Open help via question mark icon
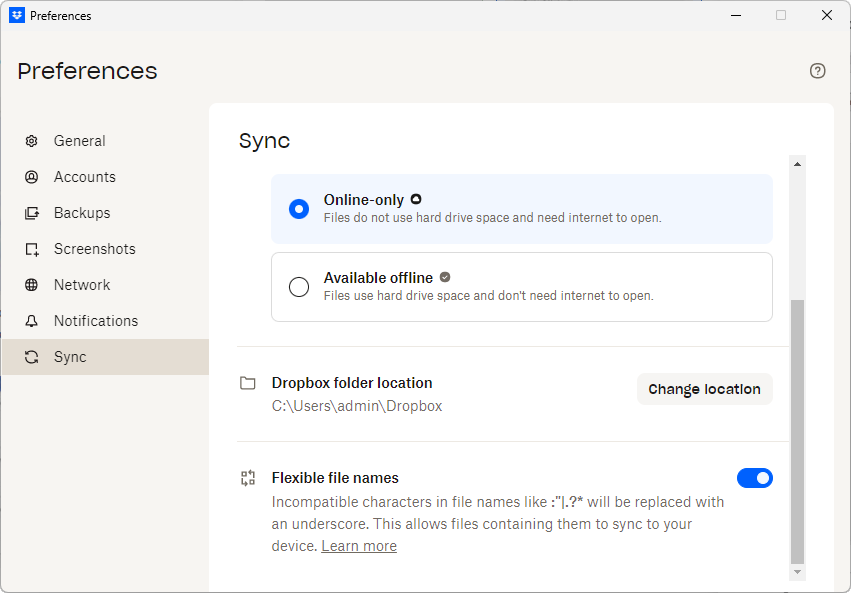 click(817, 71)
